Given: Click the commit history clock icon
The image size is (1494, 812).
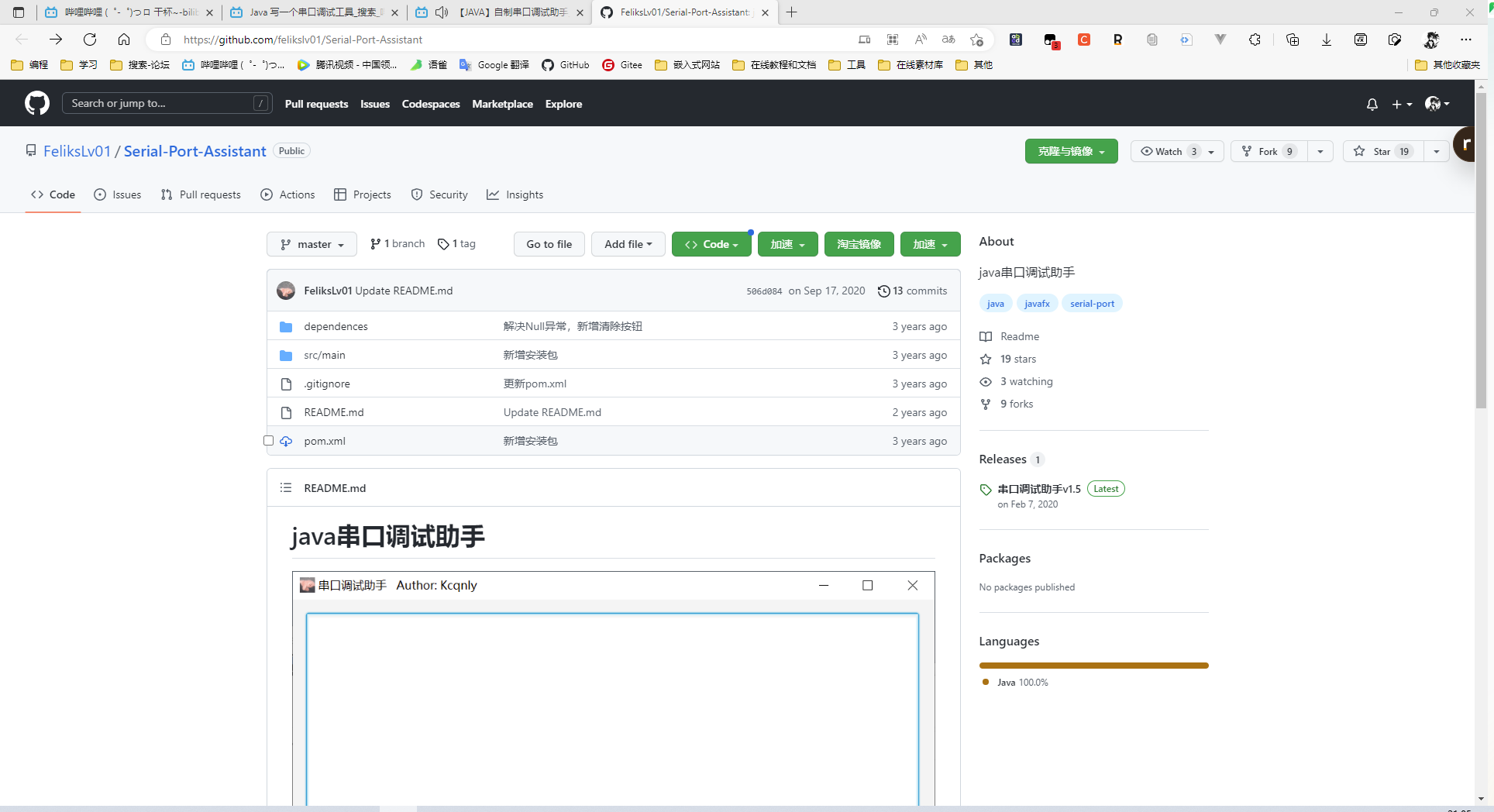Looking at the screenshot, I should coord(883,291).
